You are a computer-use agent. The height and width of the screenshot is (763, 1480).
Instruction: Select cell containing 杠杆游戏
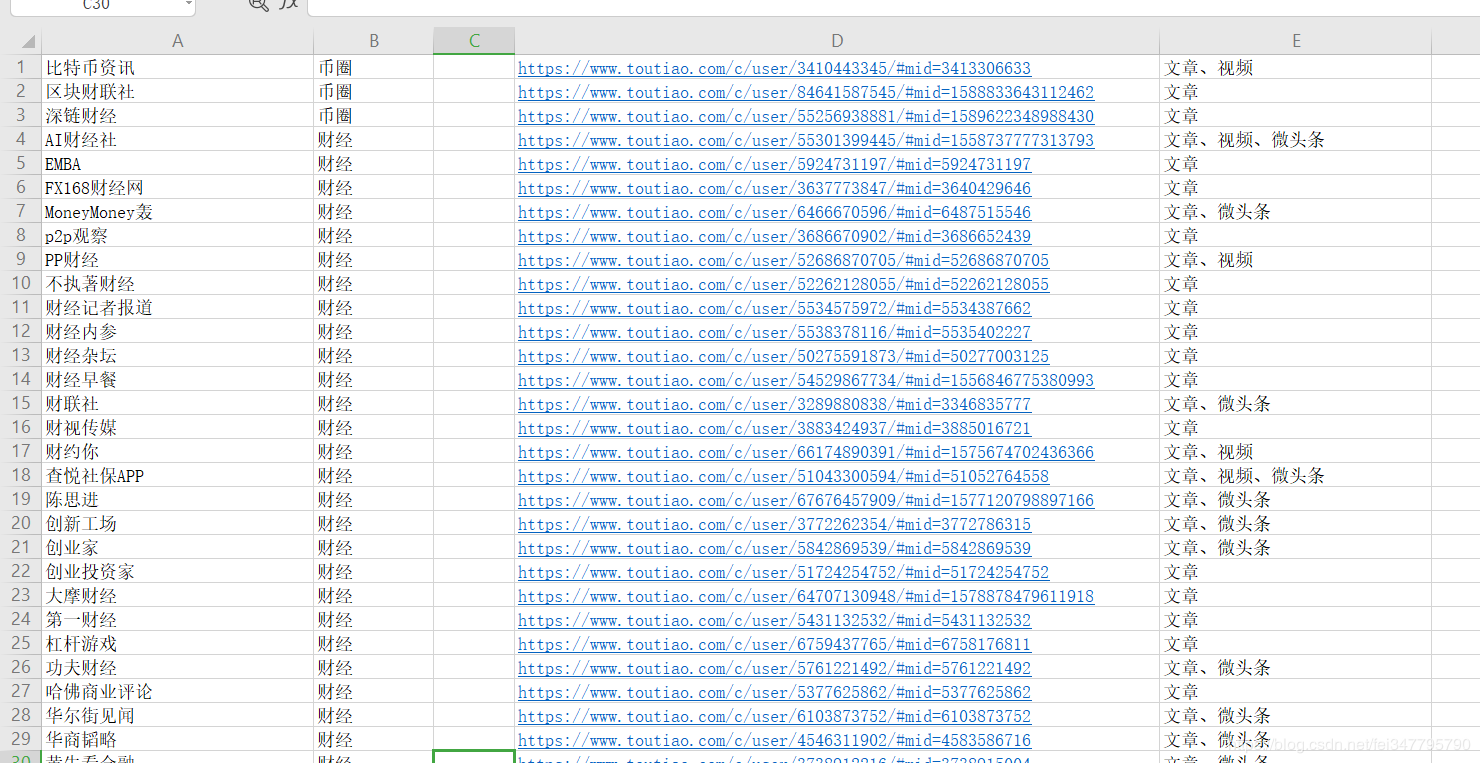pos(177,643)
